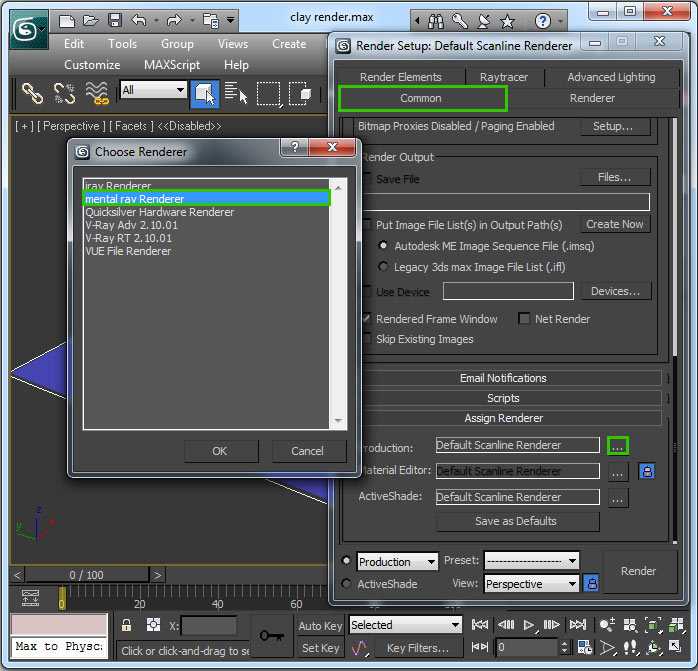The height and width of the screenshot is (671, 698).
Task: Open the Files... output button
Action: 615,177
